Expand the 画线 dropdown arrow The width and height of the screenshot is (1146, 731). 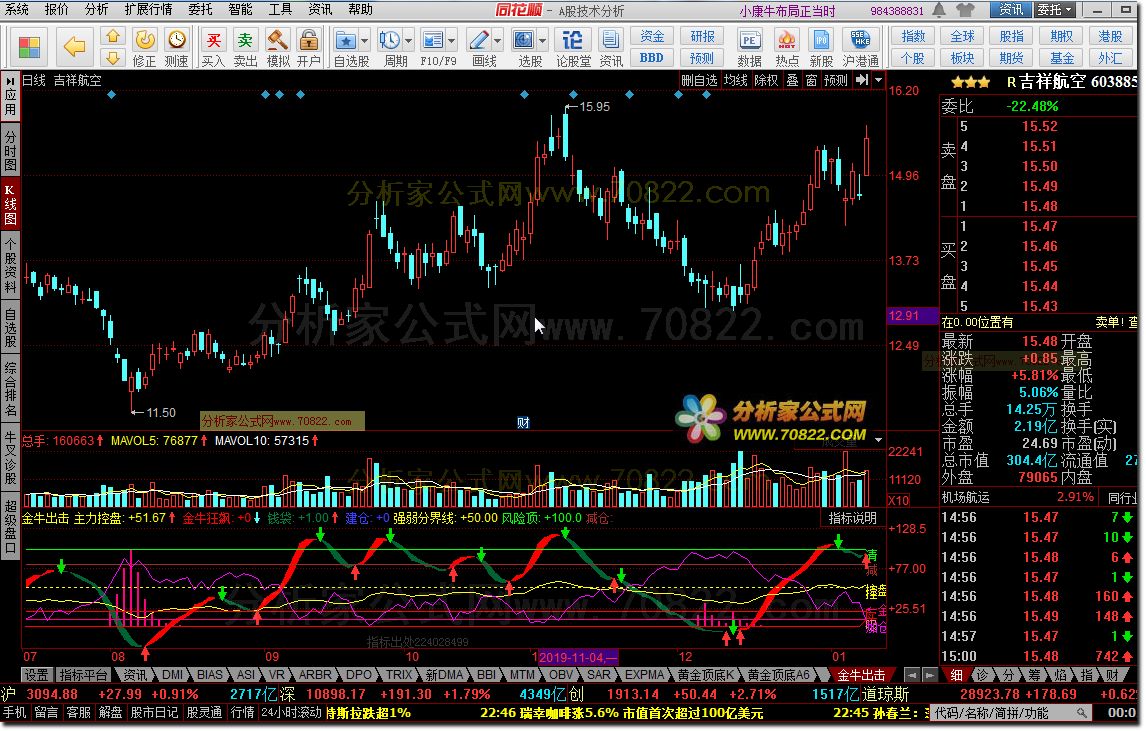click(497, 40)
